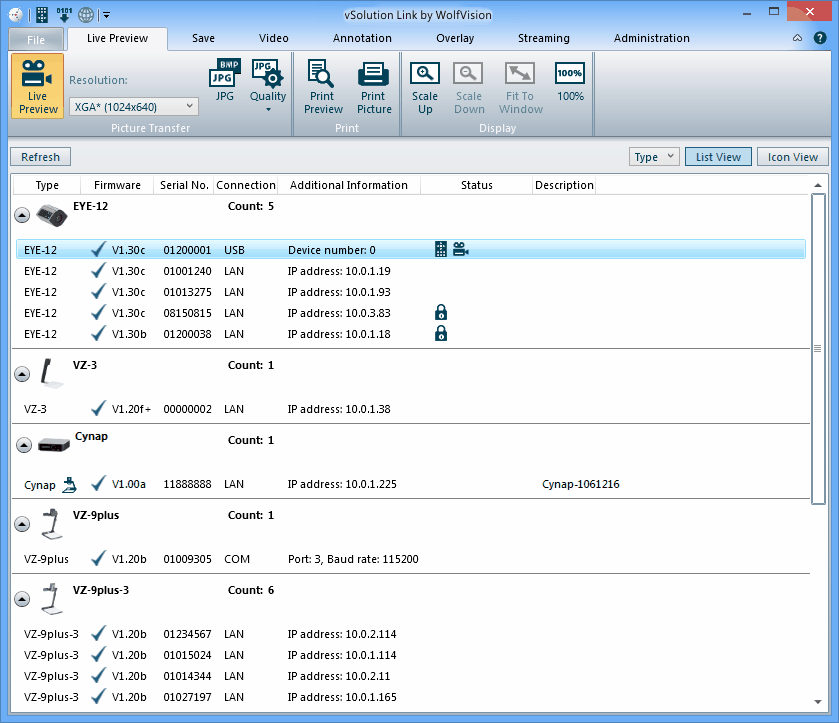Click scrollbar down arrow

[x=818, y=702]
